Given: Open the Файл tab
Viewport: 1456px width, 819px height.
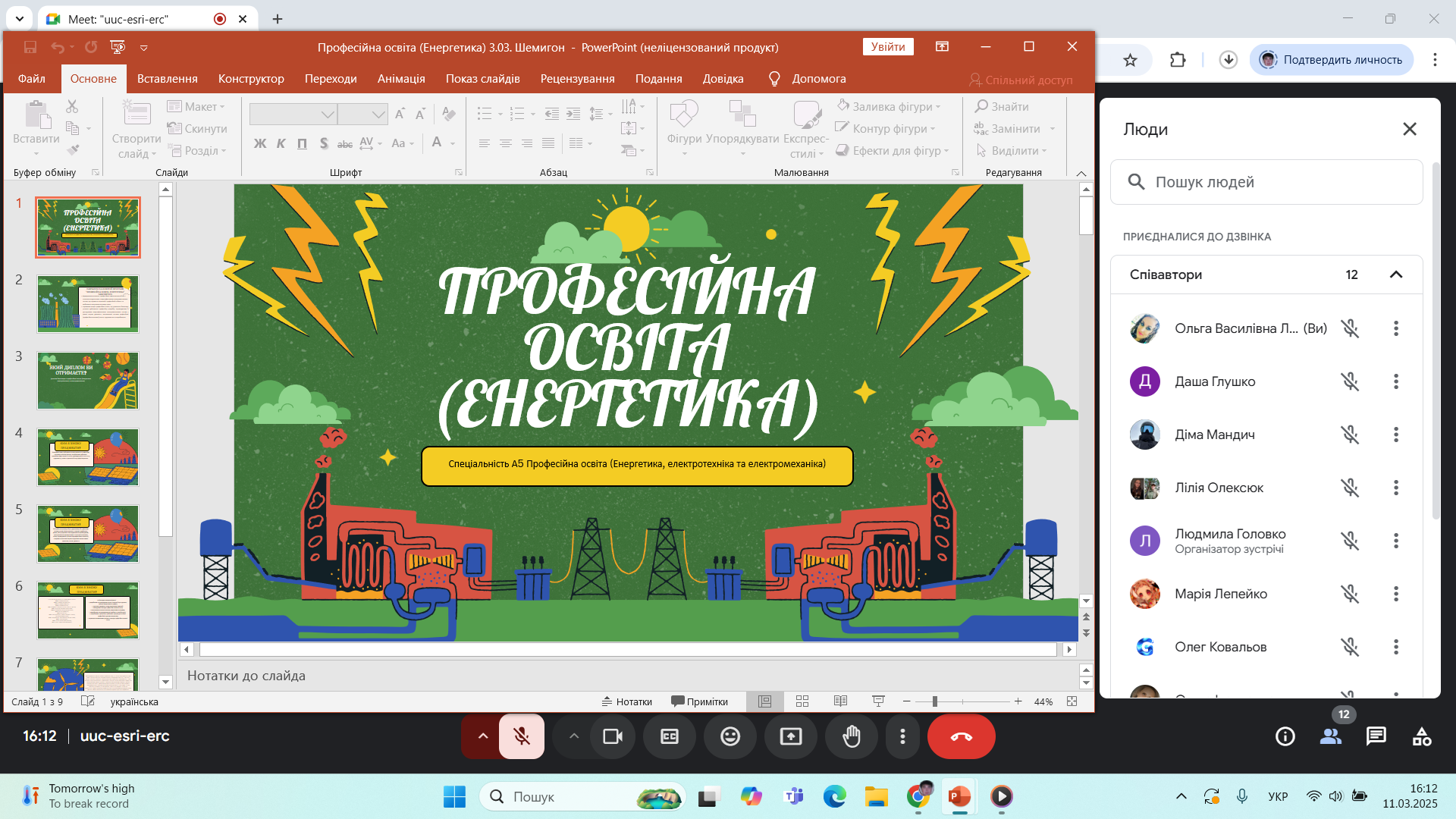Looking at the screenshot, I should click(32, 79).
